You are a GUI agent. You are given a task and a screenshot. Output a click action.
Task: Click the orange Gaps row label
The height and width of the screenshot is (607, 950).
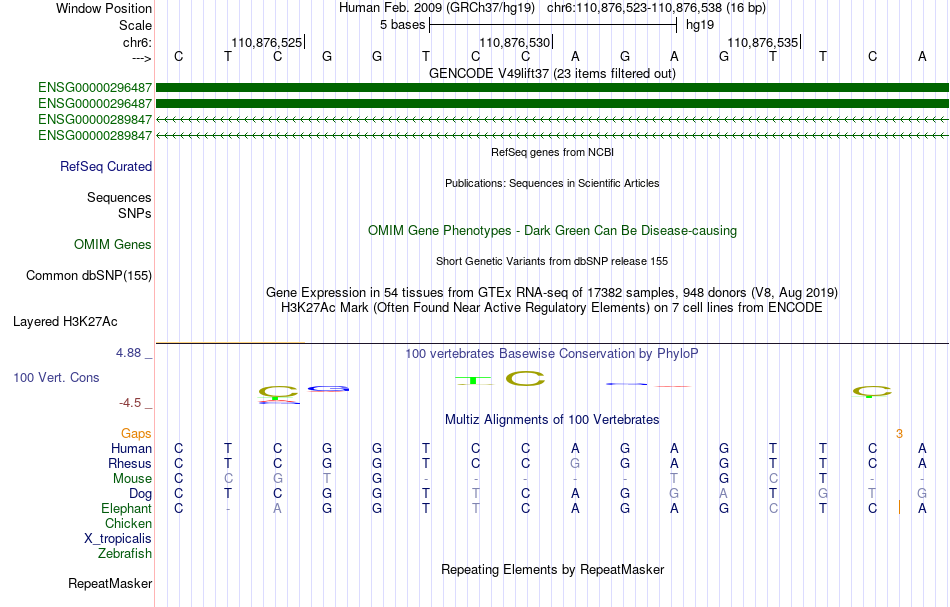tap(136, 433)
